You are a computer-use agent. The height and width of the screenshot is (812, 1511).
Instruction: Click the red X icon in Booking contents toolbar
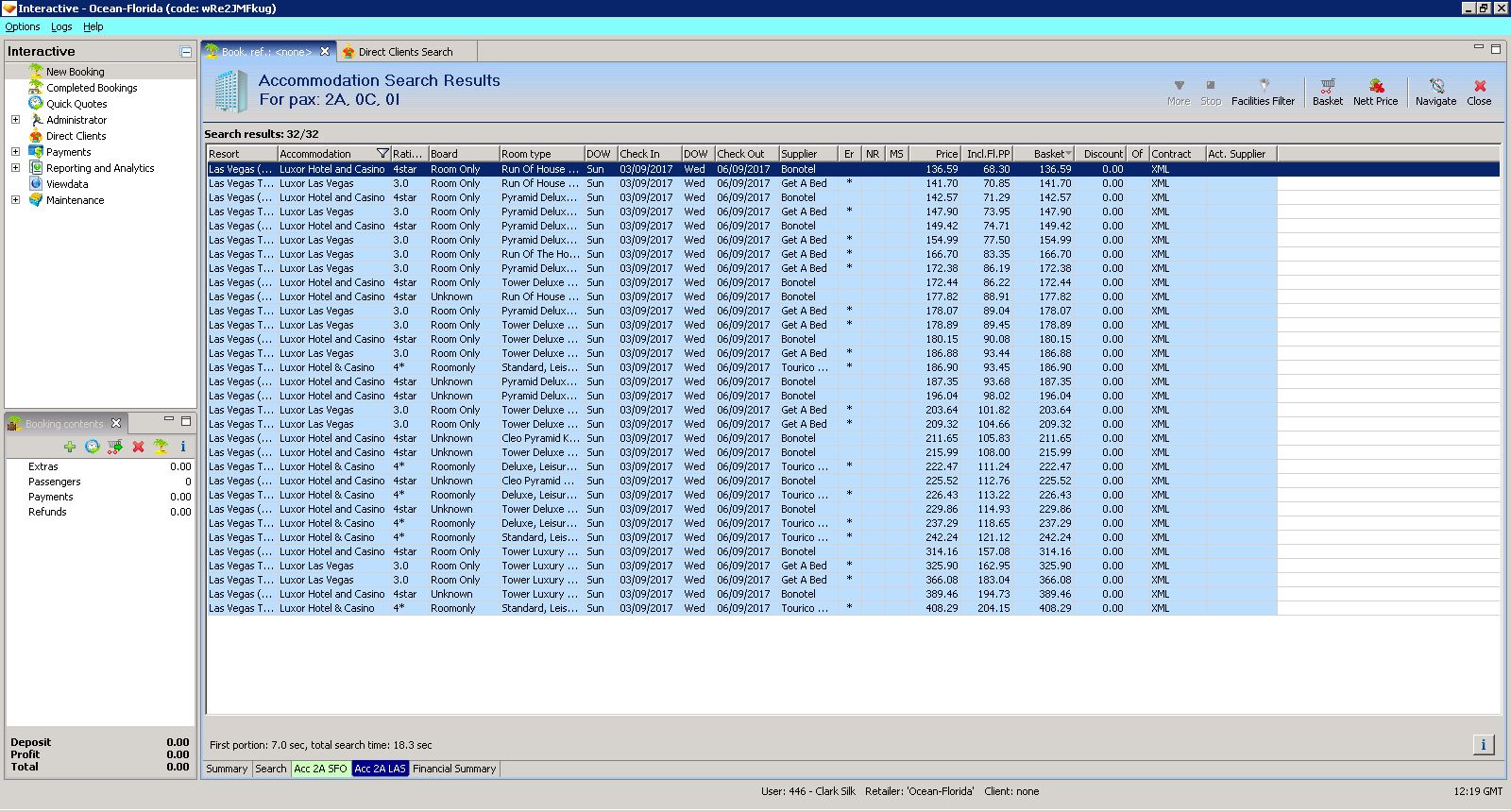[x=138, y=447]
